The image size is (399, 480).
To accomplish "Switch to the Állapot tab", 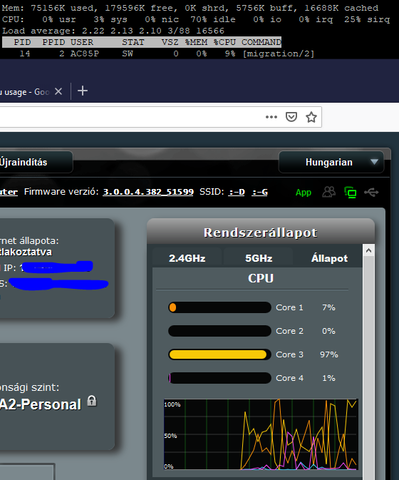I will tap(329, 258).
